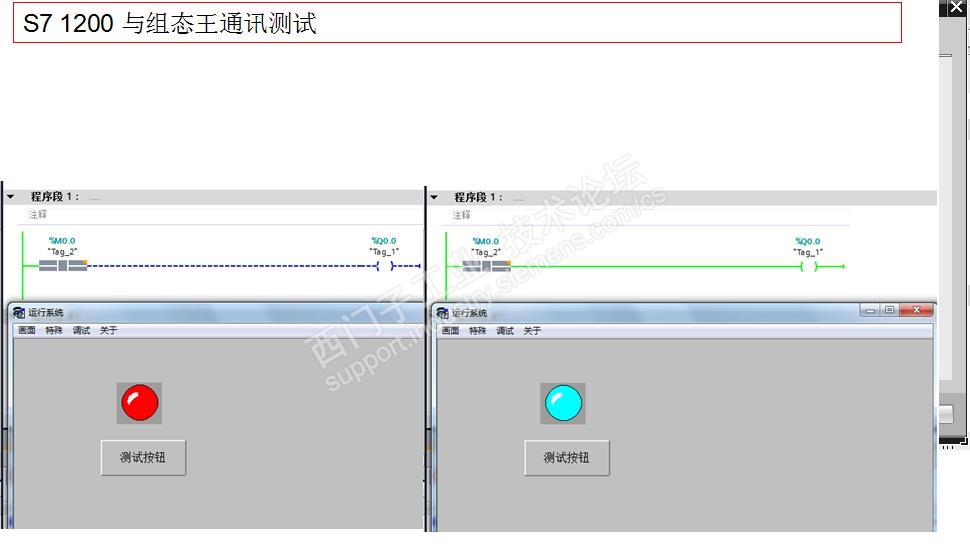Select the %M0.0 Tag_2 contact in right editor

(487, 266)
